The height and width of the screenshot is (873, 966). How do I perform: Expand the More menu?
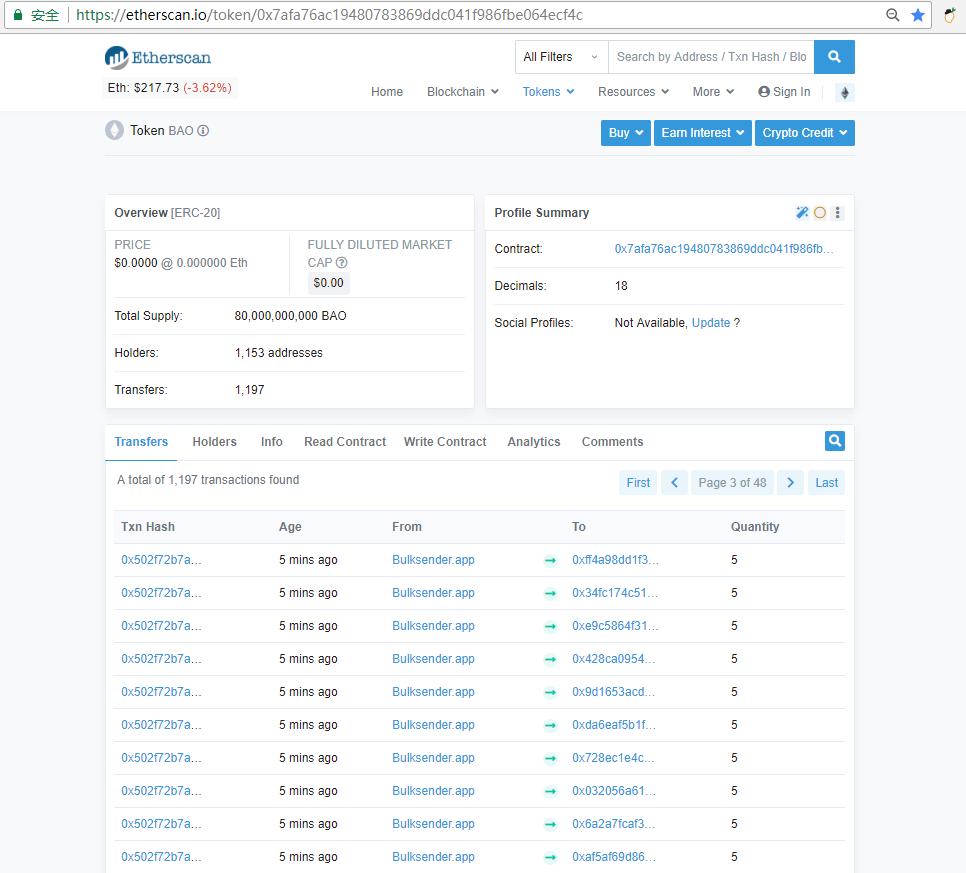[x=713, y=92]
